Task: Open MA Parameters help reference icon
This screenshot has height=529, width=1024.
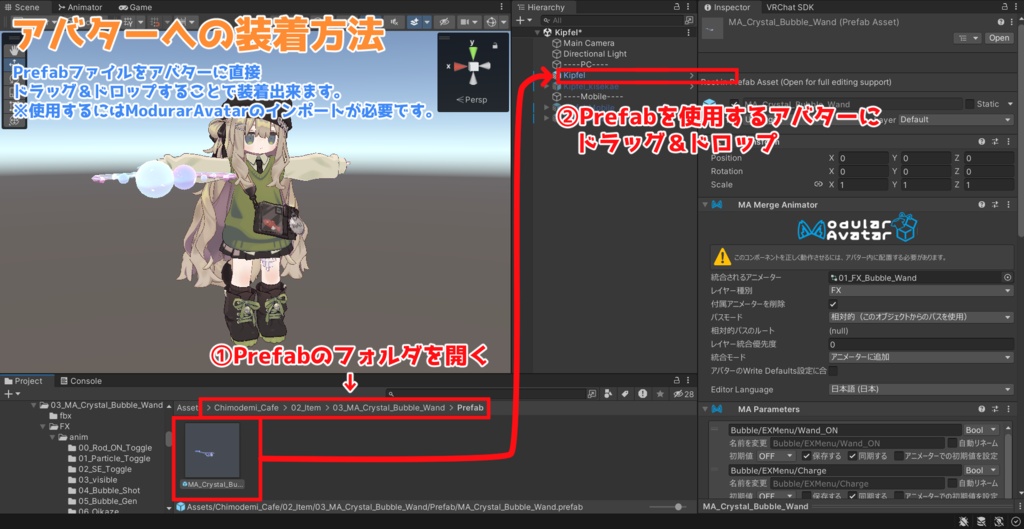Action: [982, 409]
